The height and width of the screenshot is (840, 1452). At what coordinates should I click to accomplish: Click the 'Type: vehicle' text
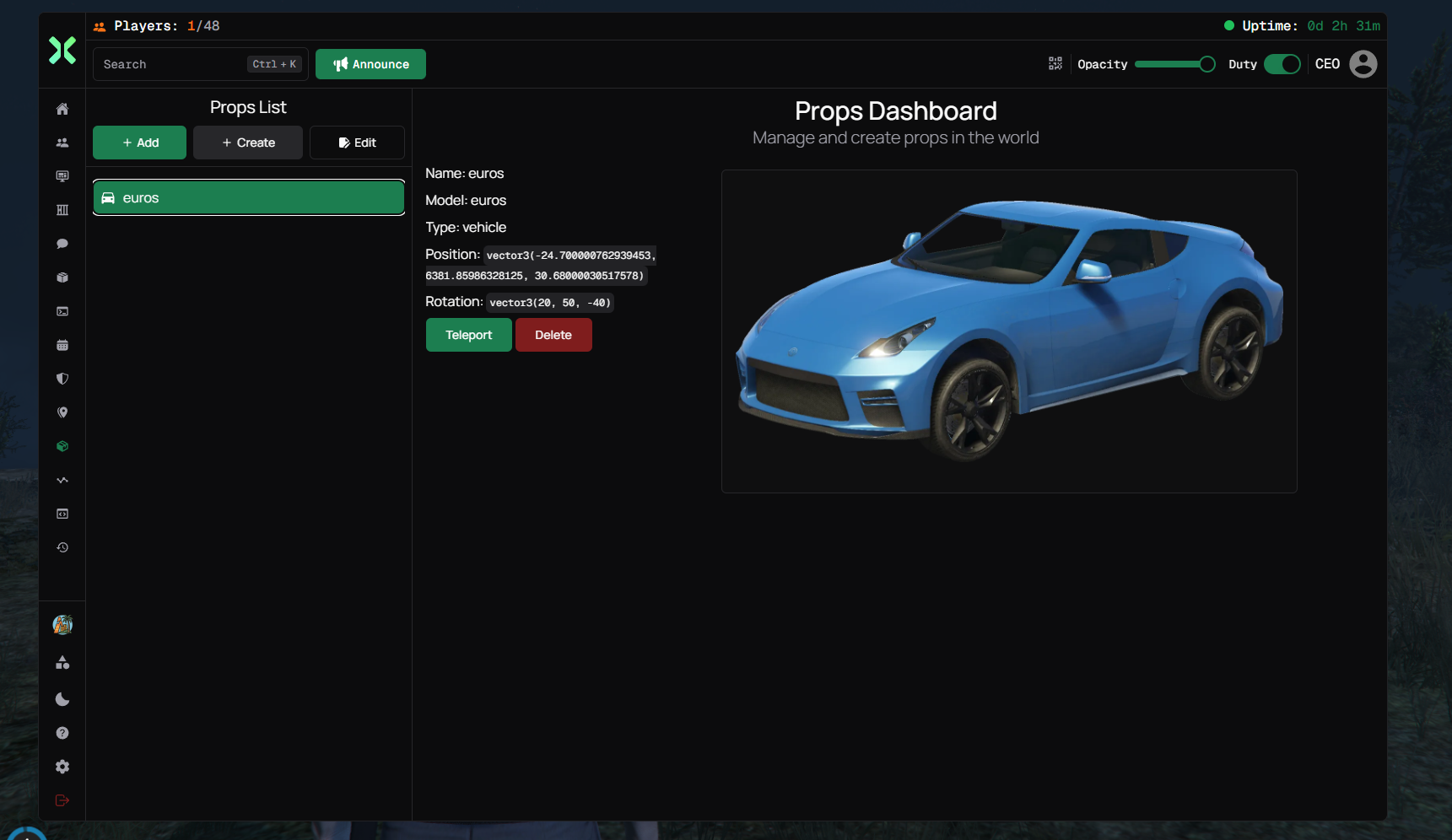tap(466, 228)
